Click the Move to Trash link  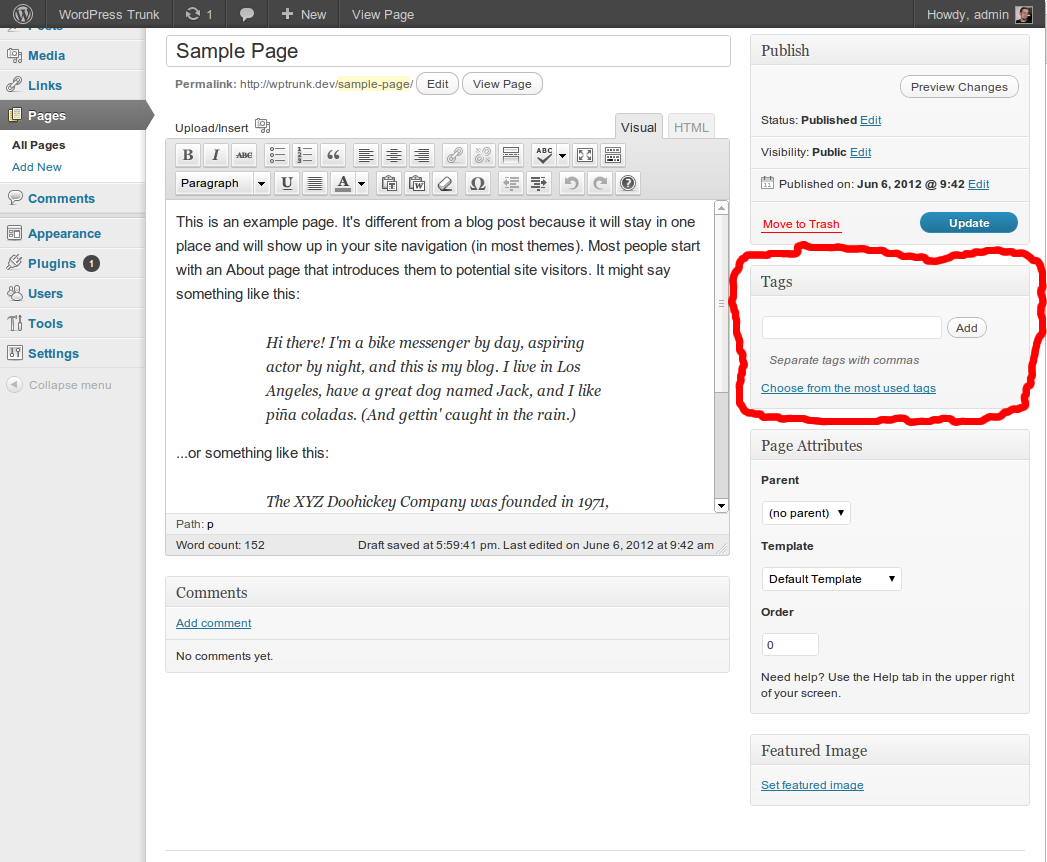click(801, 224)
